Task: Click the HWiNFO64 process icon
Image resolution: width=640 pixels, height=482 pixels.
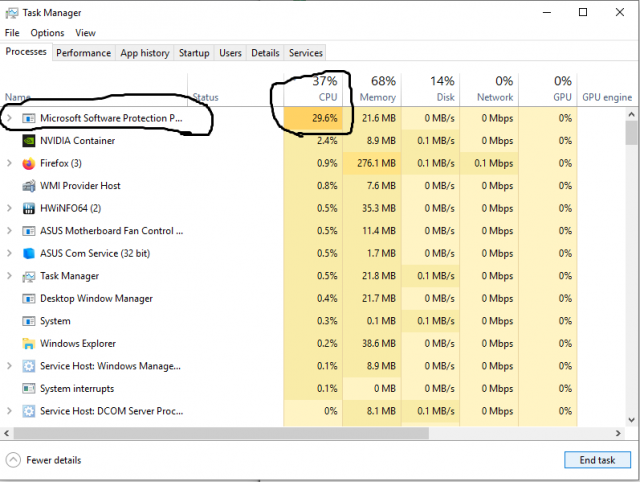Action: pos(29,208)
